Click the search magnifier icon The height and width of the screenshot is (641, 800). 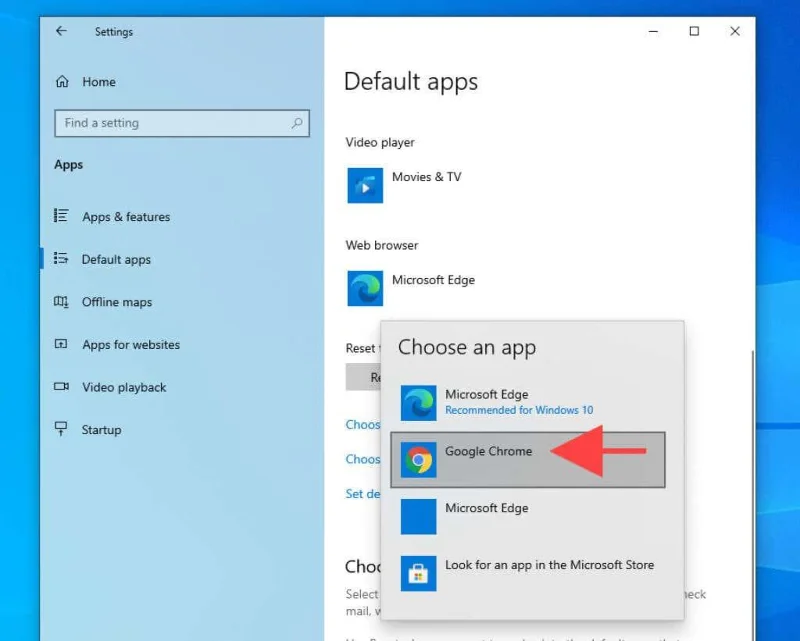click(x=297, y=123)
